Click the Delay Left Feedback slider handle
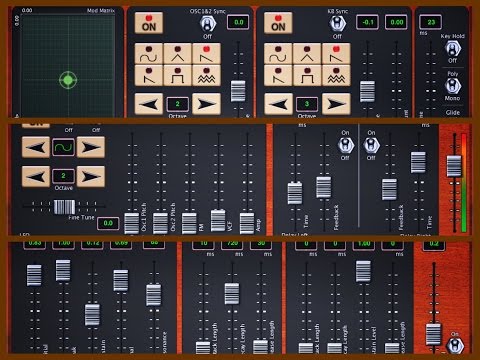Image resolution: width=480 pixels, height=360 pixels. 324,187
